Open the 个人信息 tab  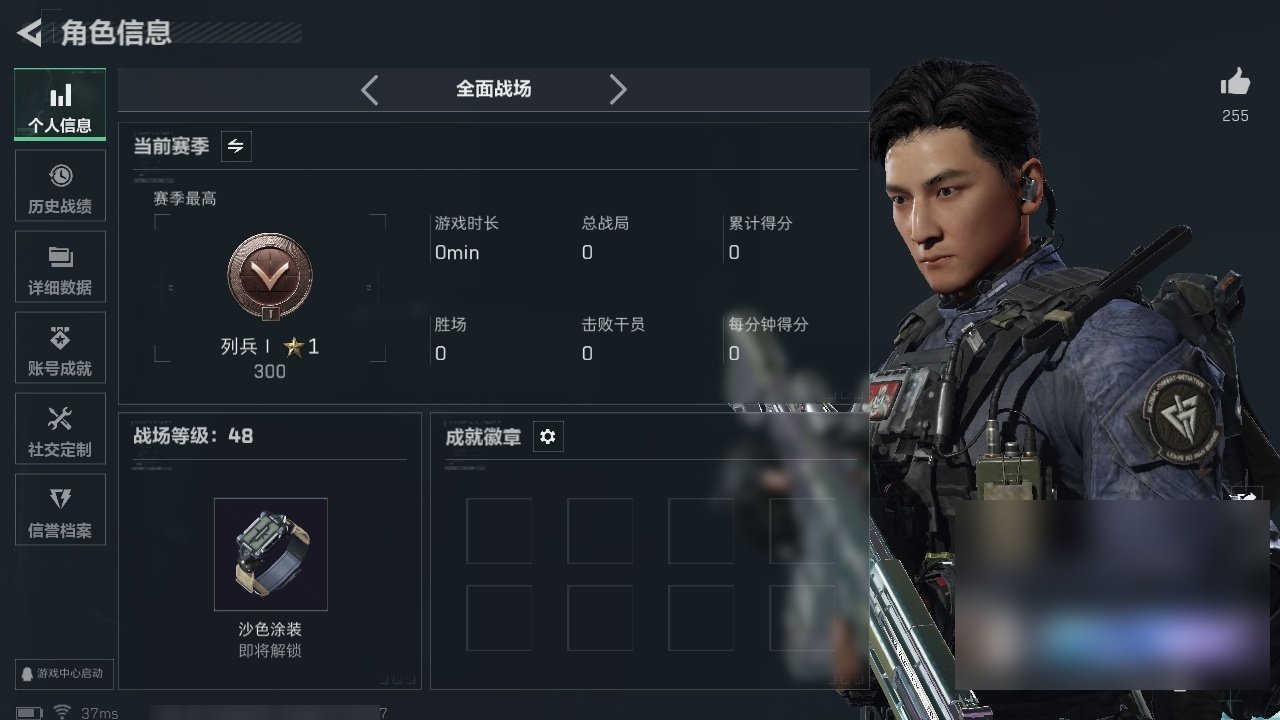pos(60,105)
